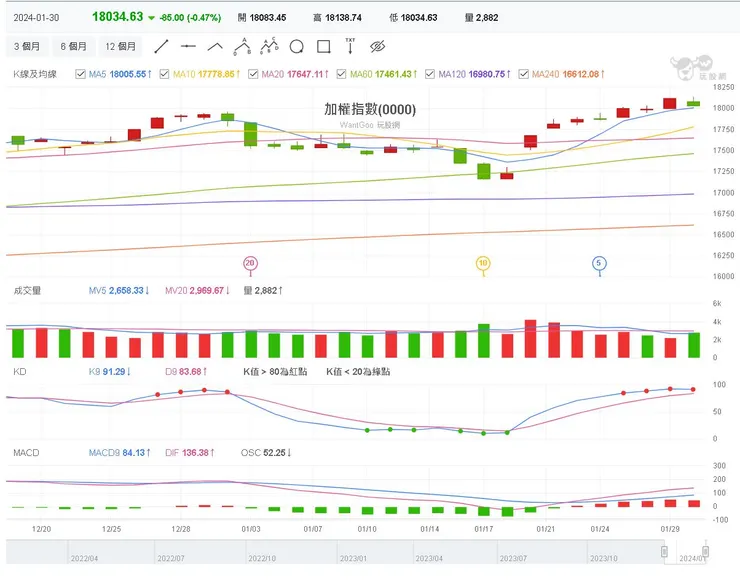
Task: Uncheck the MA240 moving average checkbox
Action: coord(523,74)
